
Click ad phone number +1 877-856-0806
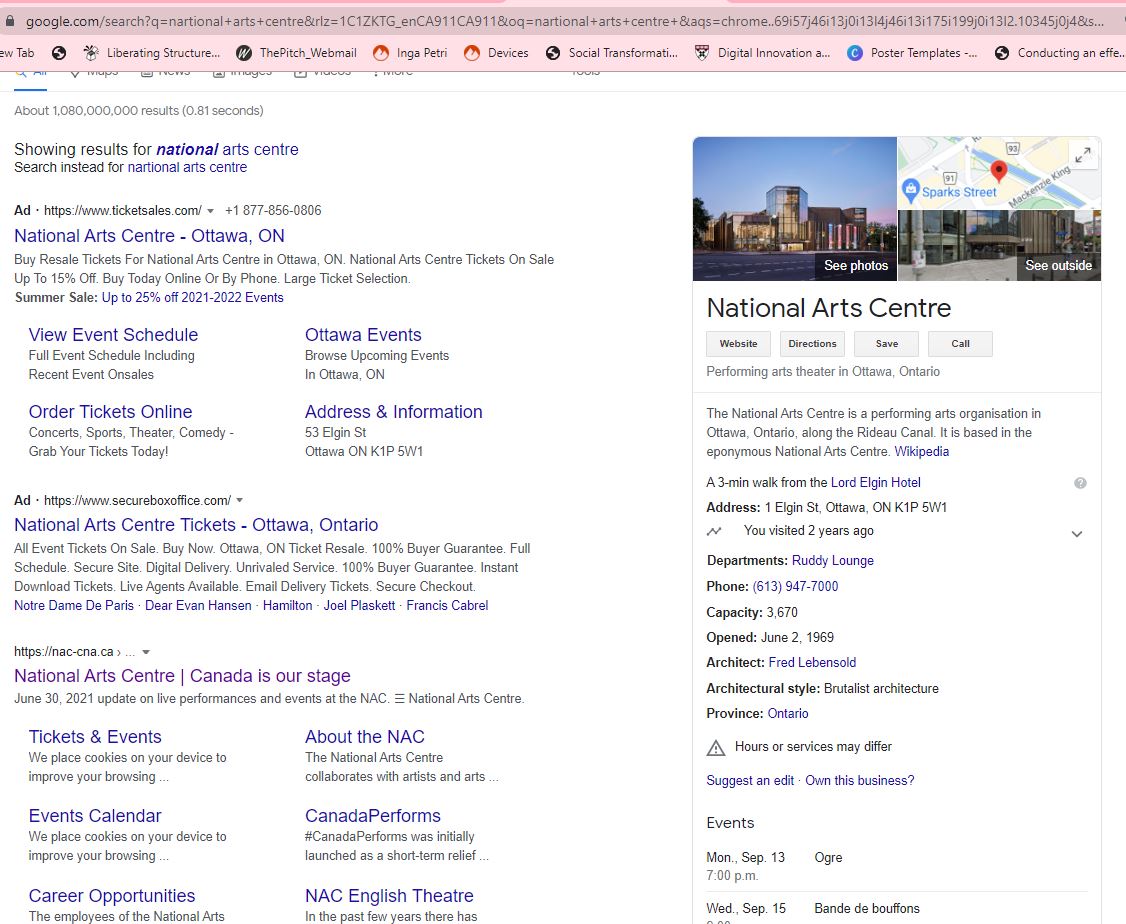(273, 210)
